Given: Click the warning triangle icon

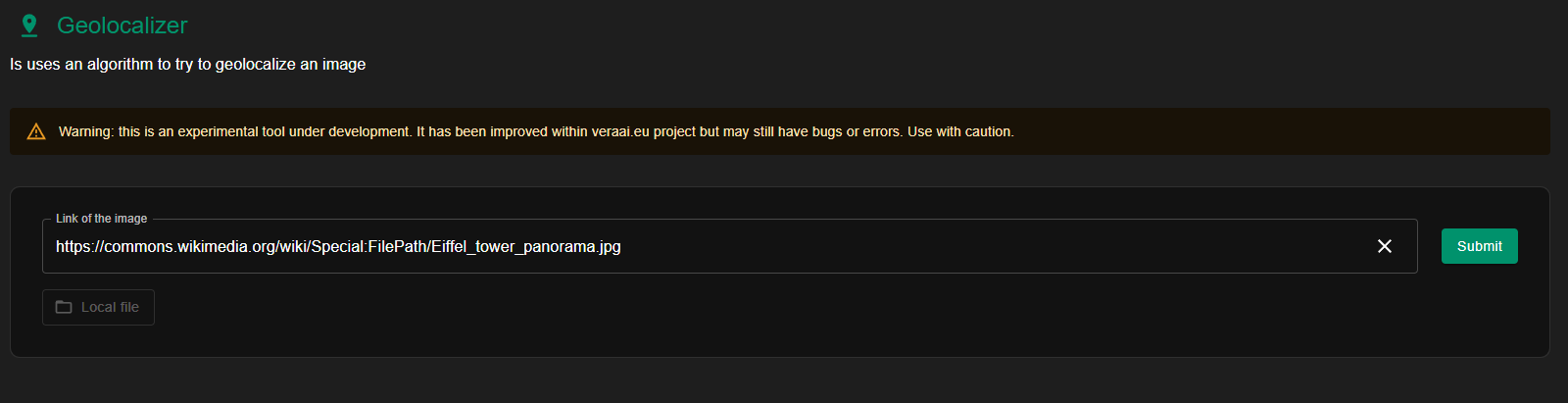Looking at the screenshot, I should click(x=36, y=131).
